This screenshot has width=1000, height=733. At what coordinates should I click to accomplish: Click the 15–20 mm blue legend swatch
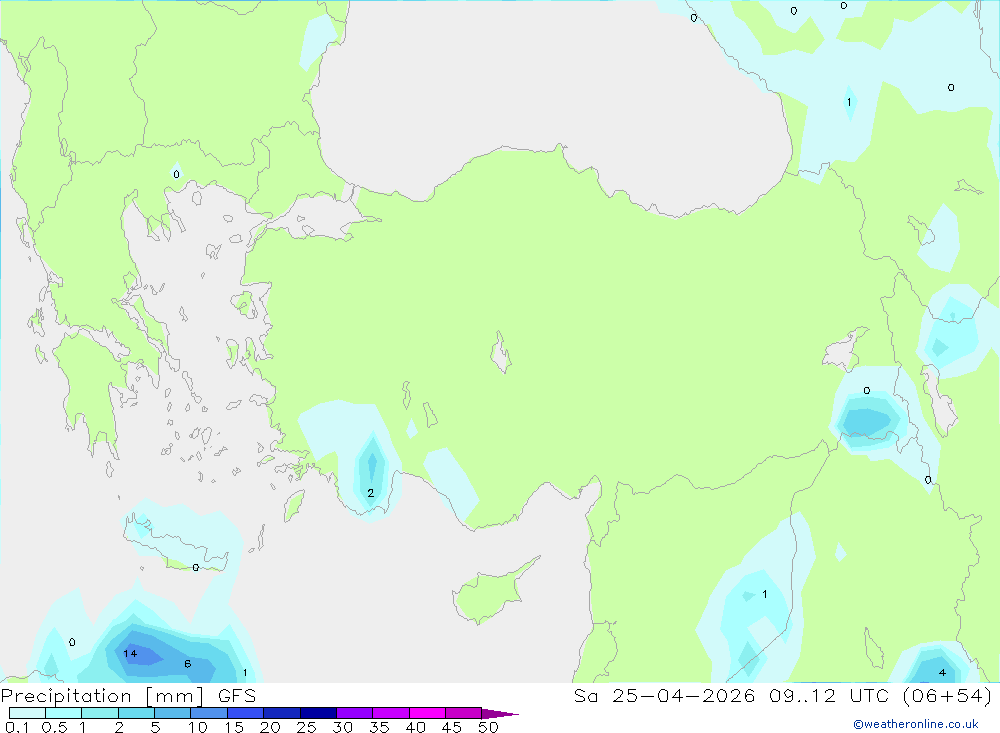click(246, 713)
